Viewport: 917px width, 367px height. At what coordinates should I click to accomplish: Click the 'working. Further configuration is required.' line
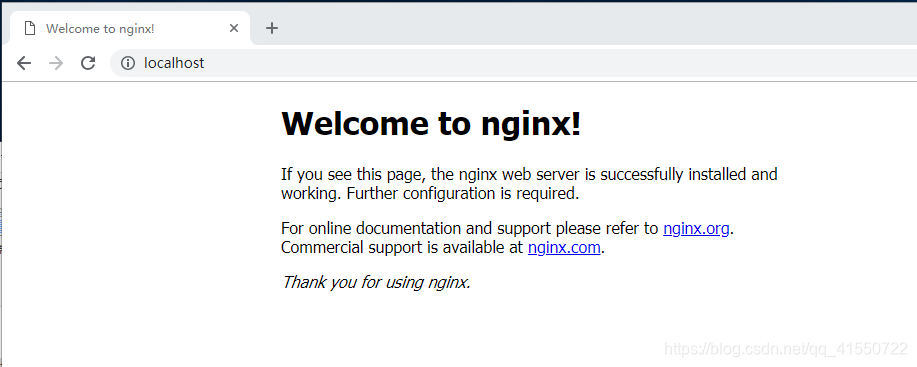(430, 193)
